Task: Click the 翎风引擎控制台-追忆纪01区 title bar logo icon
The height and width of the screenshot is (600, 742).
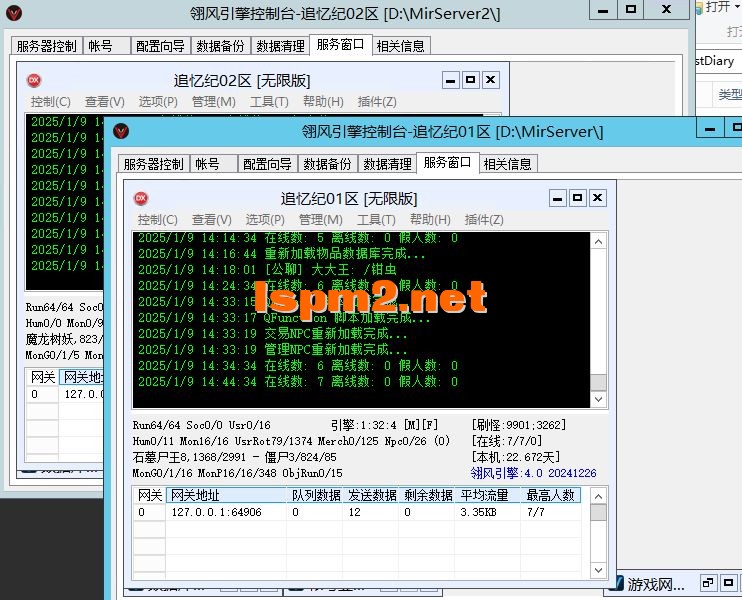Action: 121,131
